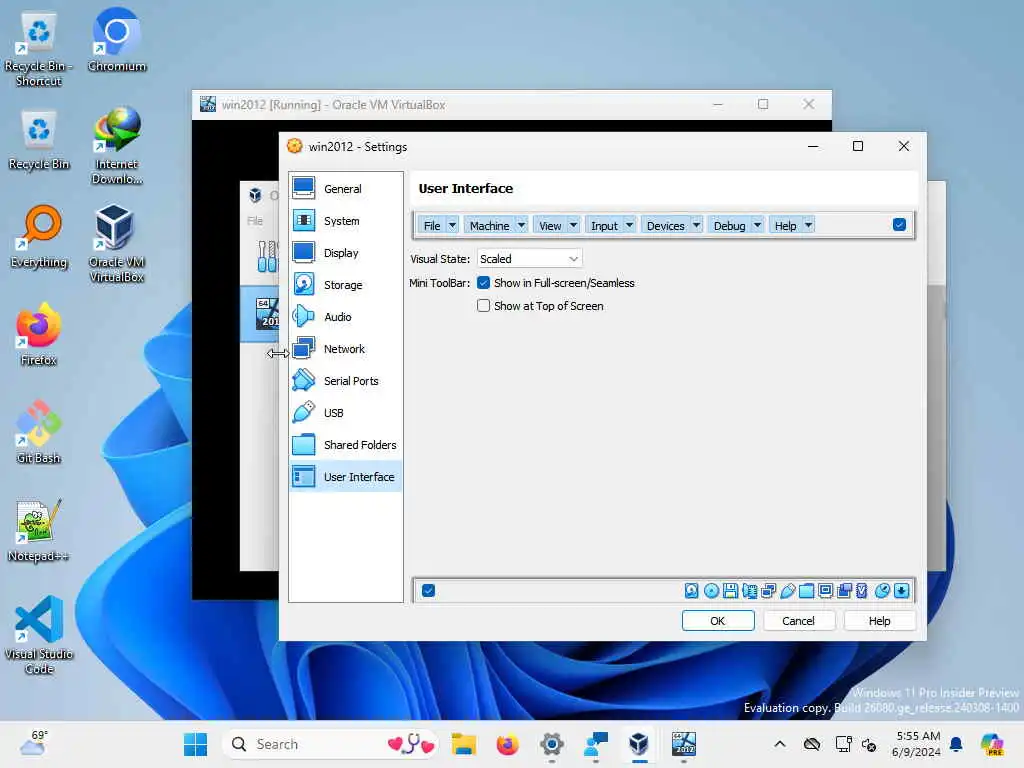This screenshot has width=1024, height=768.
Task: Select the Notepad++ desktop icon
Action: point(39,530)
